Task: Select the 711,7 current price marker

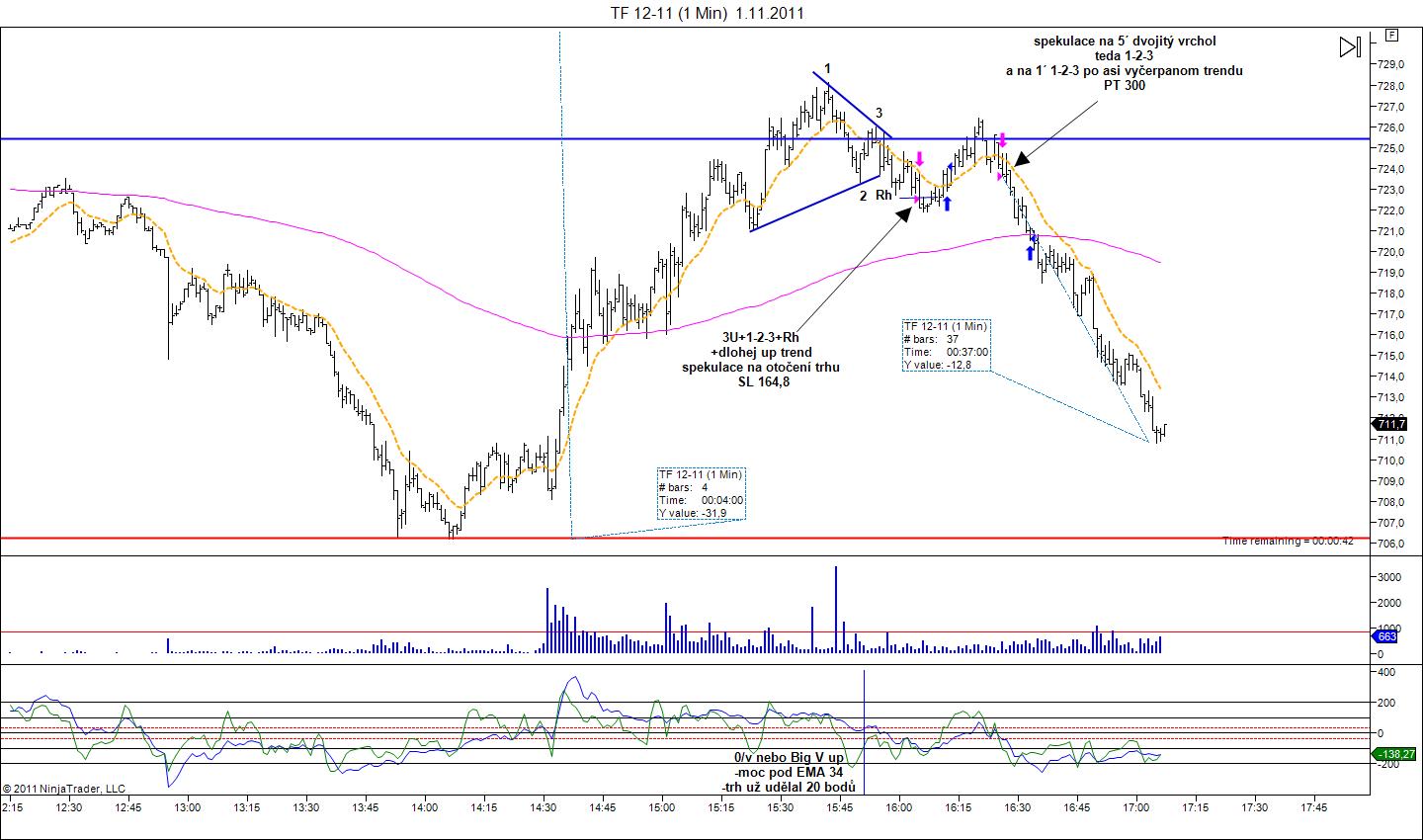Action: [x=1391, y=424]
